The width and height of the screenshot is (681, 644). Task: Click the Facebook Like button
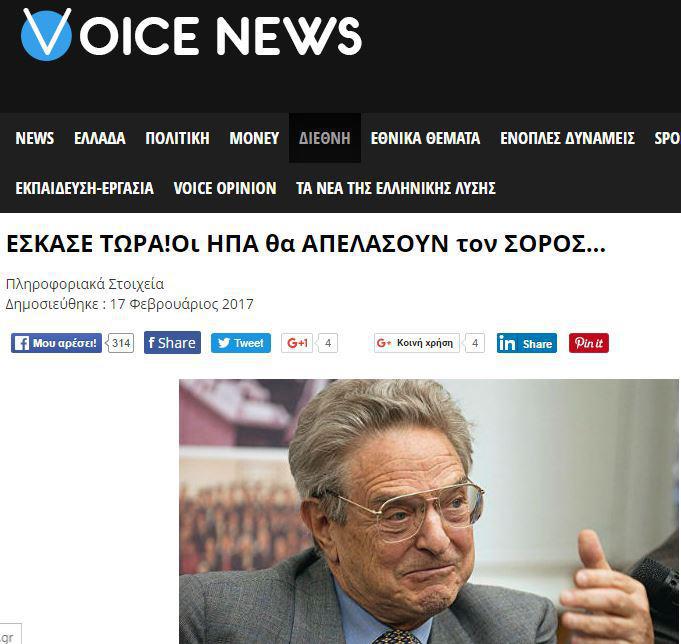[x=56, y=343]
